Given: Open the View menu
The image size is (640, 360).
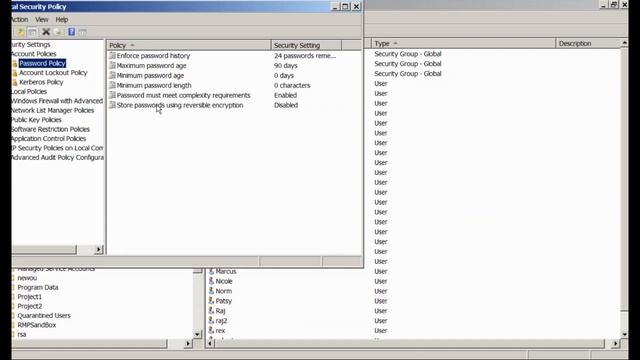Looking at the screenshot, I should (42, 19).
